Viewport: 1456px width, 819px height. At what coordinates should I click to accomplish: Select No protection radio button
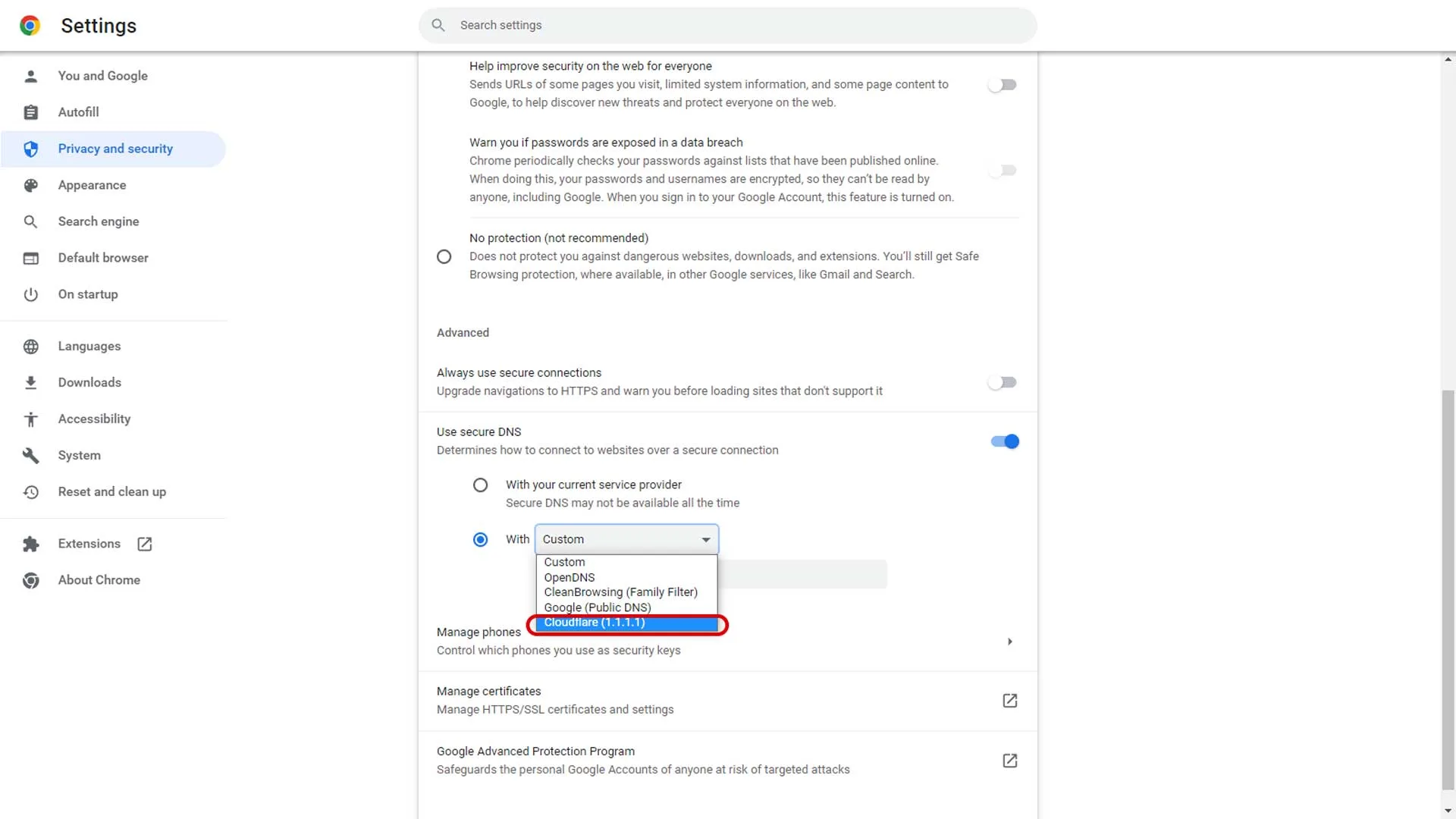[444, 257]
